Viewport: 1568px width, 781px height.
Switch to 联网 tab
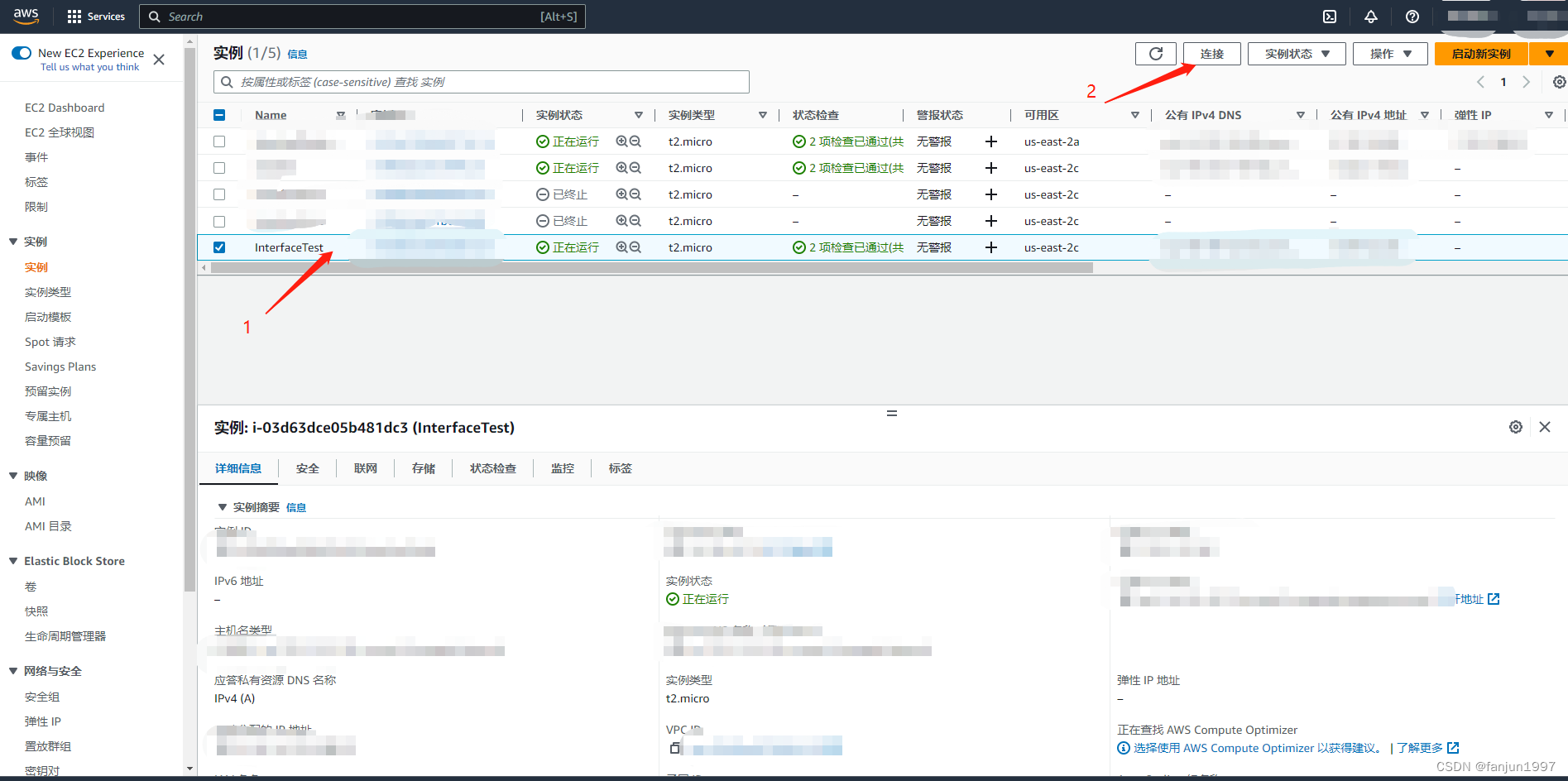[366, 468]
